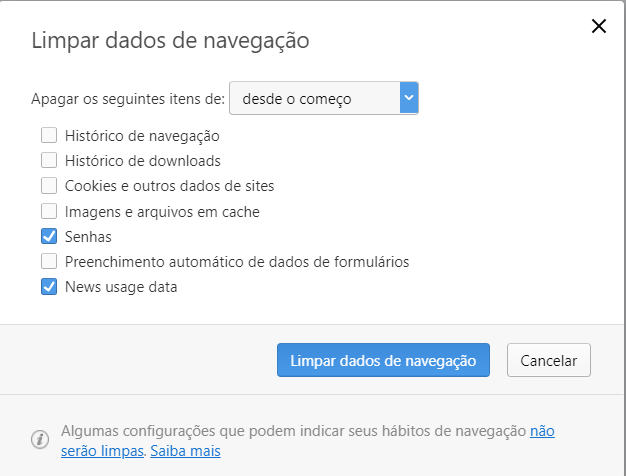
Task: Disable the News usage data checkbox
Action: [x=49, y=287]
